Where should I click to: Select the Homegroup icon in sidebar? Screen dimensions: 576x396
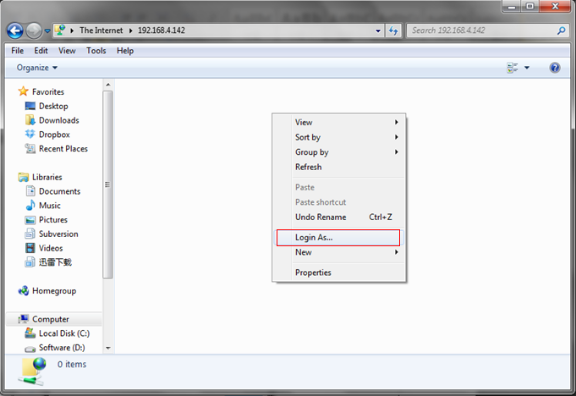(24, 291)
